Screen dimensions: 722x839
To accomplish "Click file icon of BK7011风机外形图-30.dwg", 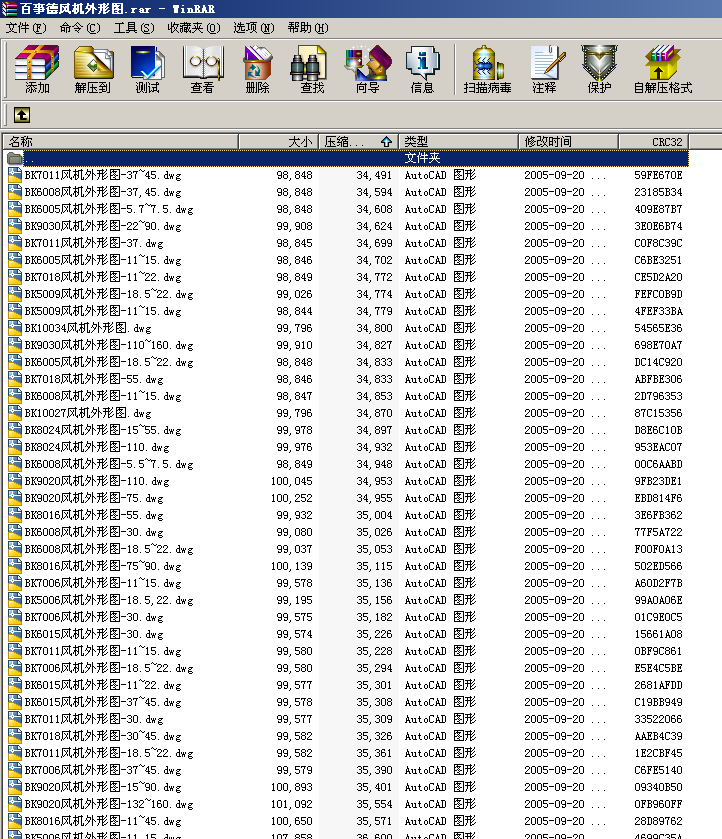I will pyautogui.click(x=15, y=719).
